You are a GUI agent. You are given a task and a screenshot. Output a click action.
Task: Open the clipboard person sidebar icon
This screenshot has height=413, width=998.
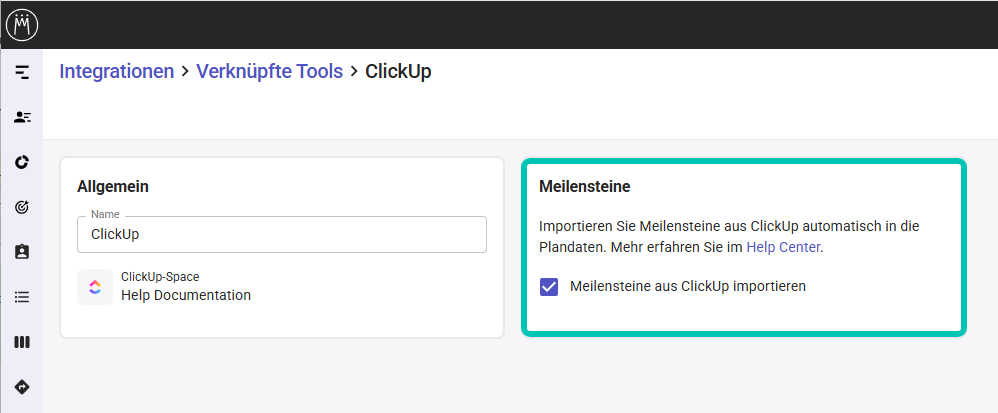pyautogui.click(x=22, y=252)
